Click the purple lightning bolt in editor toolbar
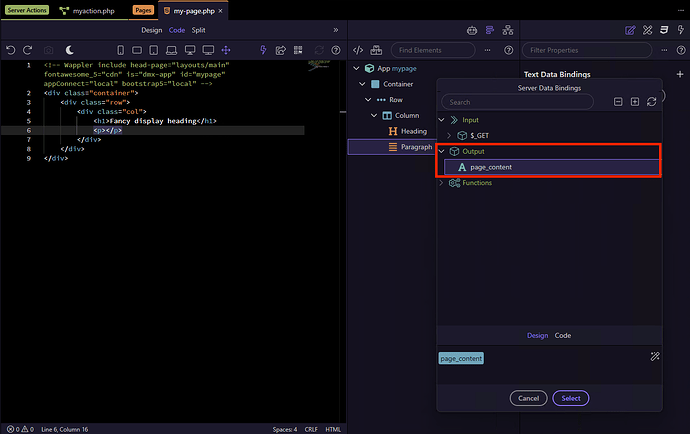 coord(263,50)
